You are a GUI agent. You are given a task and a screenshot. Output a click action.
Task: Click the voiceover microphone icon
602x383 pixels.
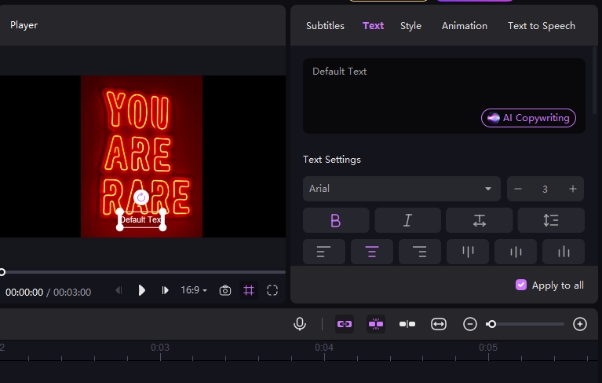(299, 324)
